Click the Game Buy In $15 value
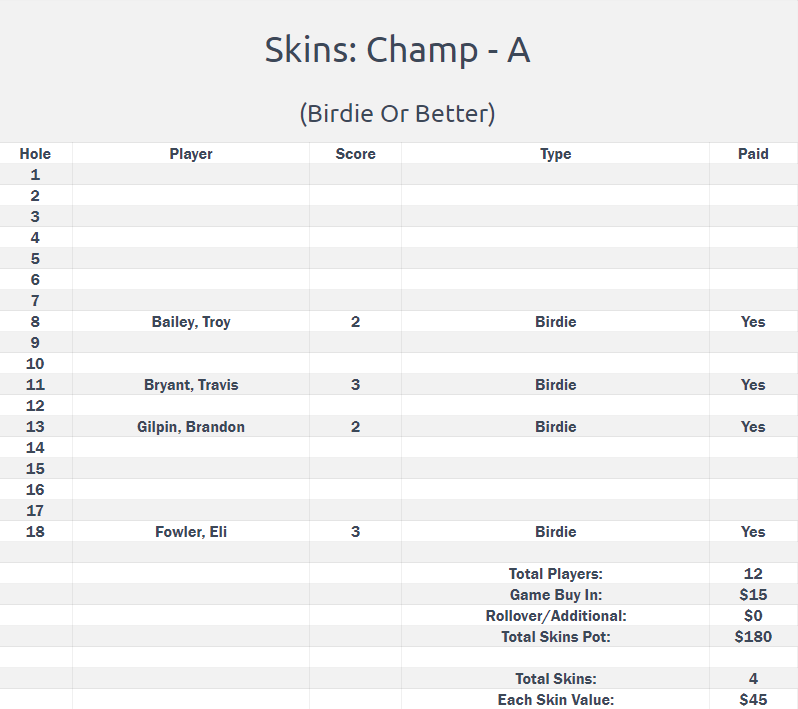Viewport: 798px width, 709px height. coord(753,594)
